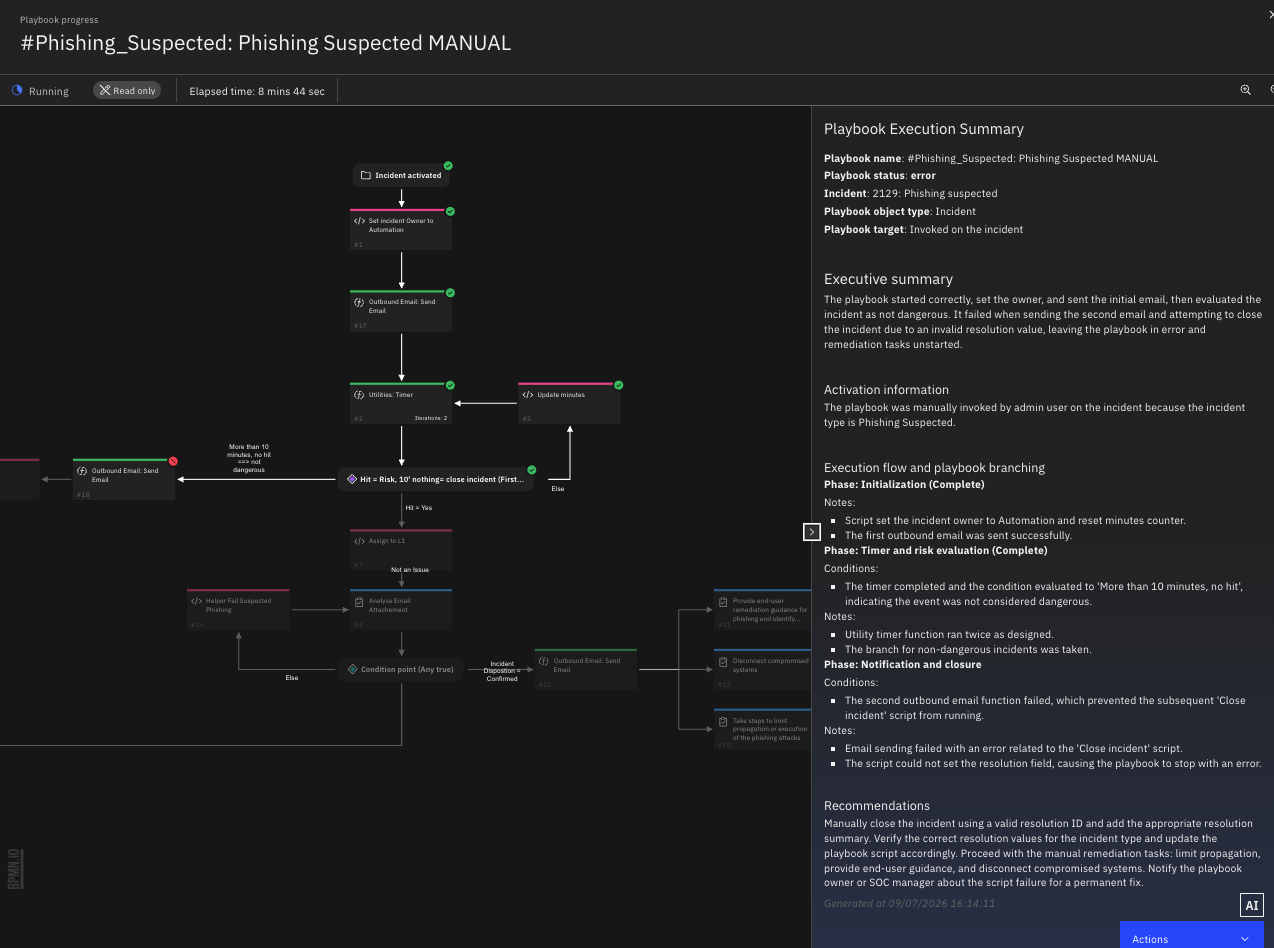This screenshot has height=948, width=1274.
Task: Click the folder icon in Incident activated
Action: coord(366,175)
